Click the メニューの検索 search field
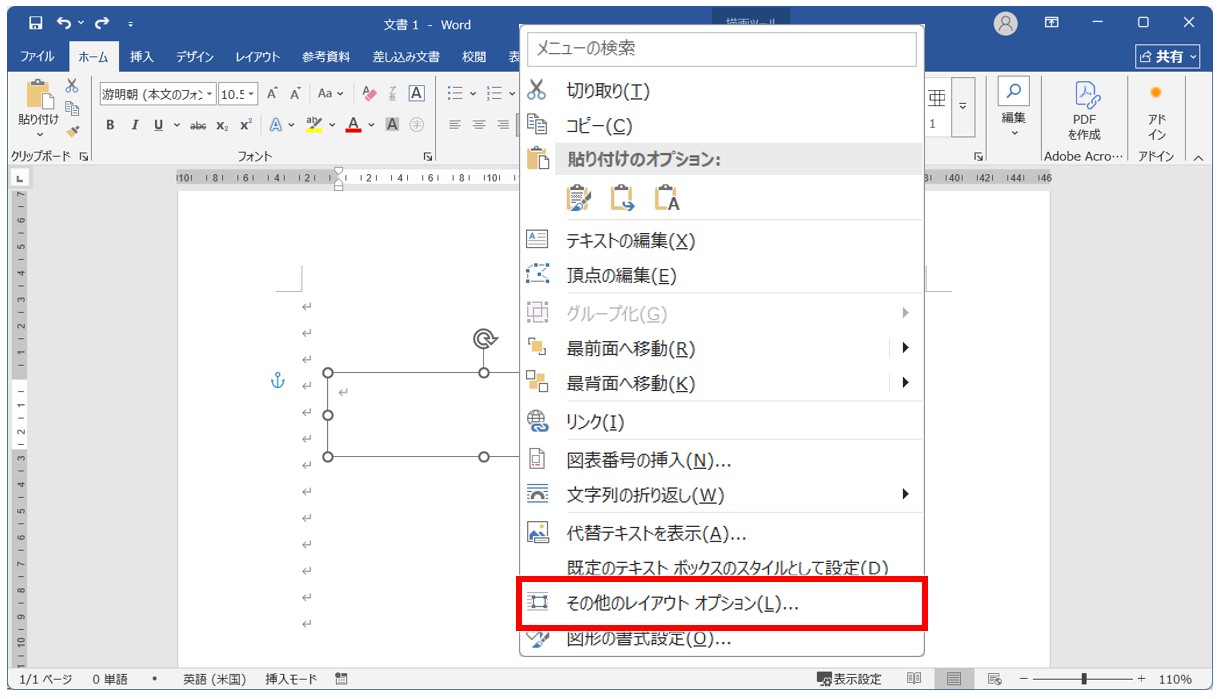Viewport: 1225px width, 699px height. pyautogui.click(x=722, y=48)
